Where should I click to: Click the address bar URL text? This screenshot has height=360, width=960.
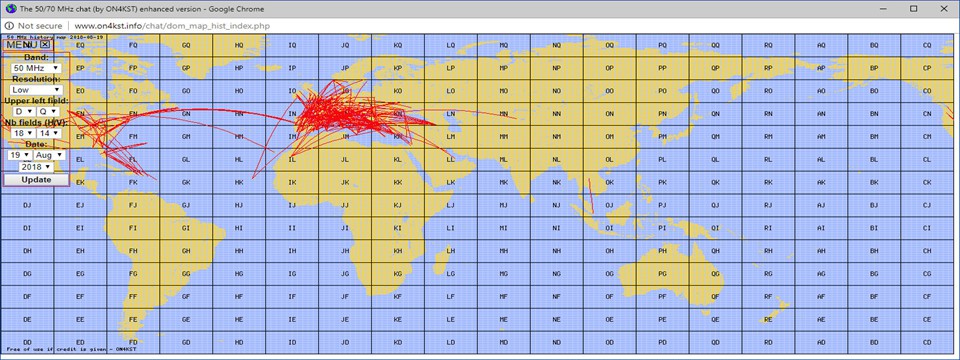tap(172, 26)
